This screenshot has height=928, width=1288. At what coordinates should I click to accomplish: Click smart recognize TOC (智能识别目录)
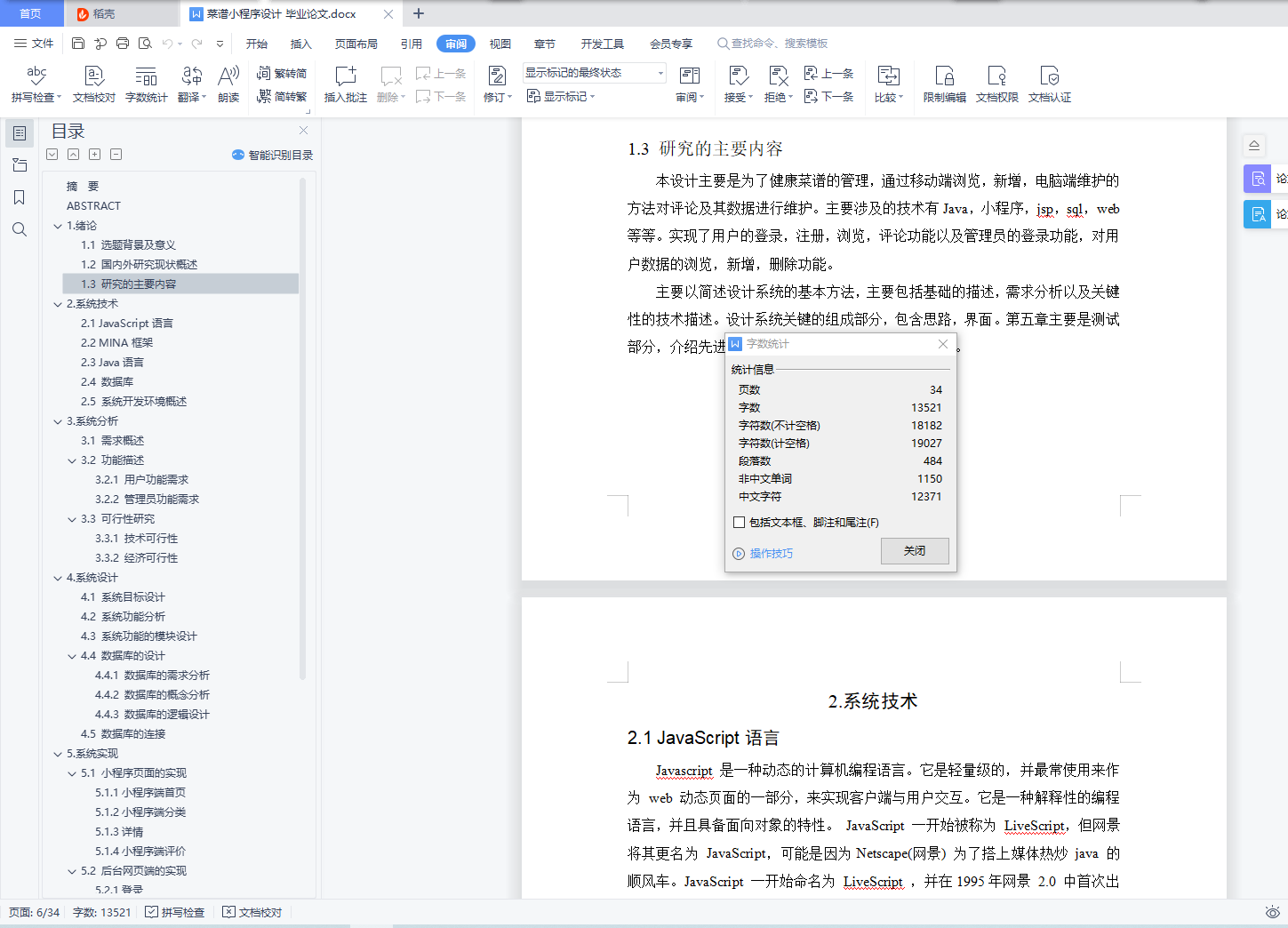point(273,155)
